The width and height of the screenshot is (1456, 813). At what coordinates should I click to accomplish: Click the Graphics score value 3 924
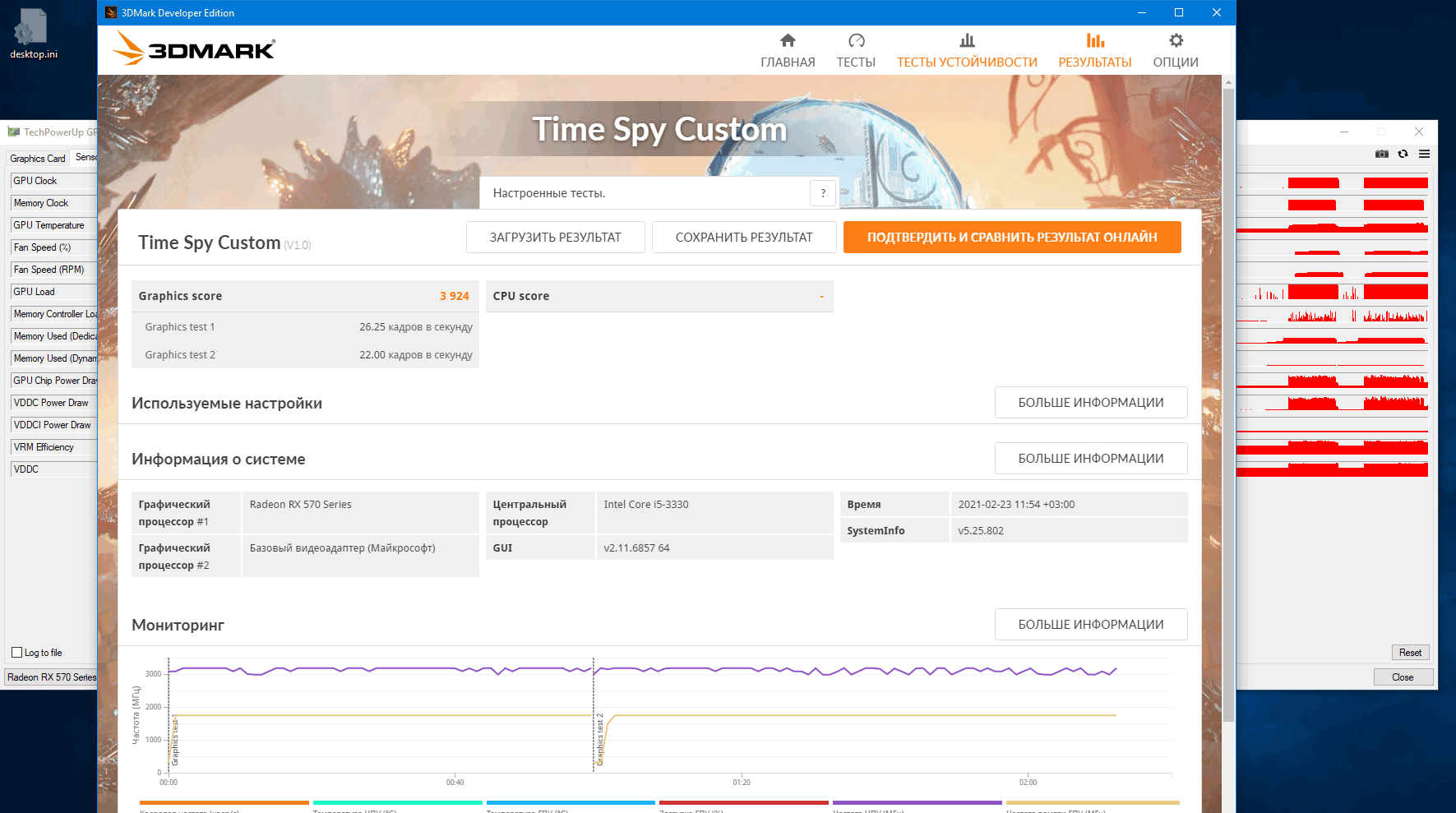click(x=454, y=296)
